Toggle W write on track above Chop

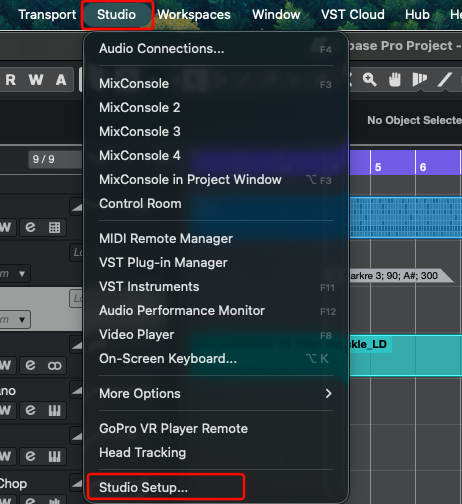point(6,456)
